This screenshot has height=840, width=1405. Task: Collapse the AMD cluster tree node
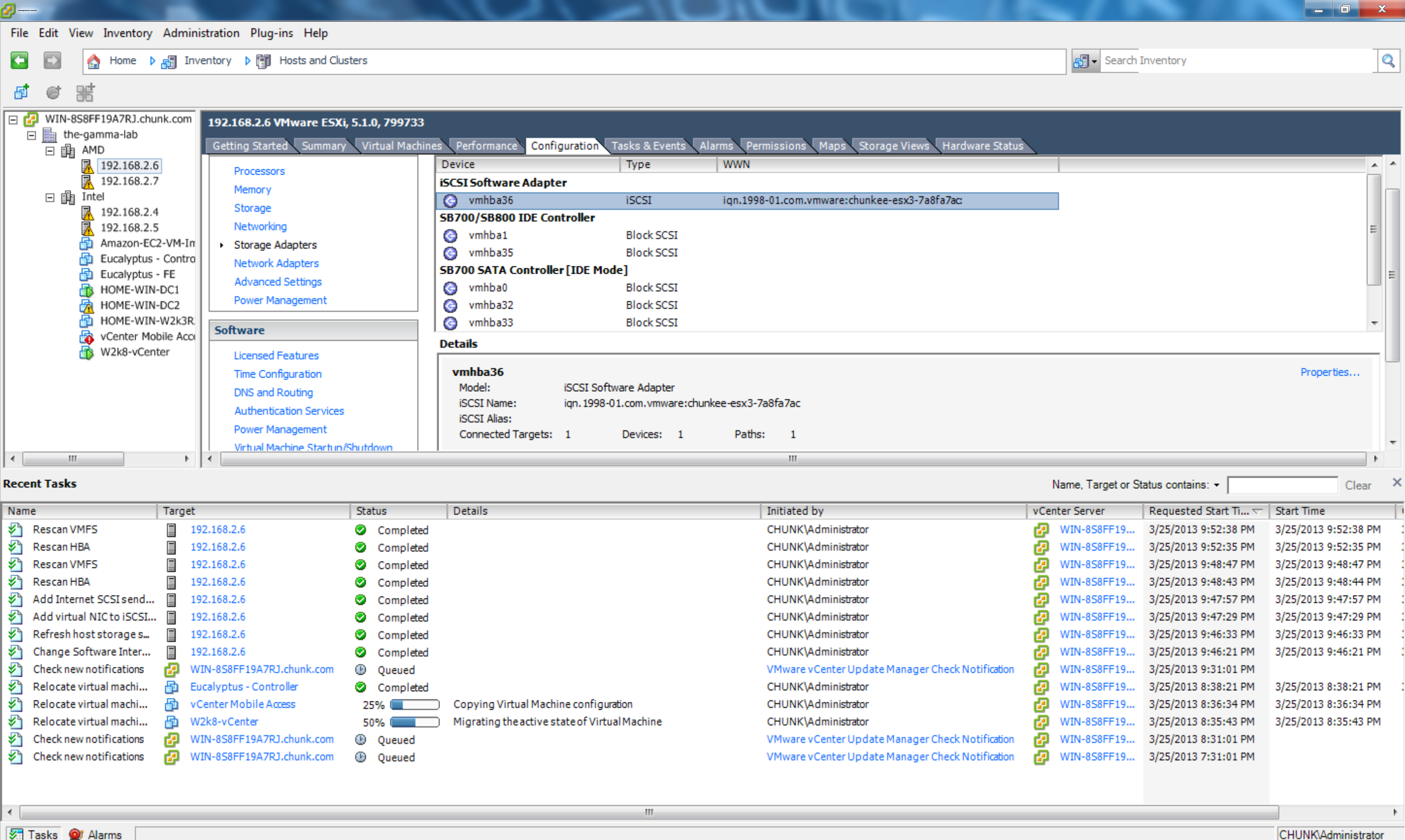tap(50, 151)
